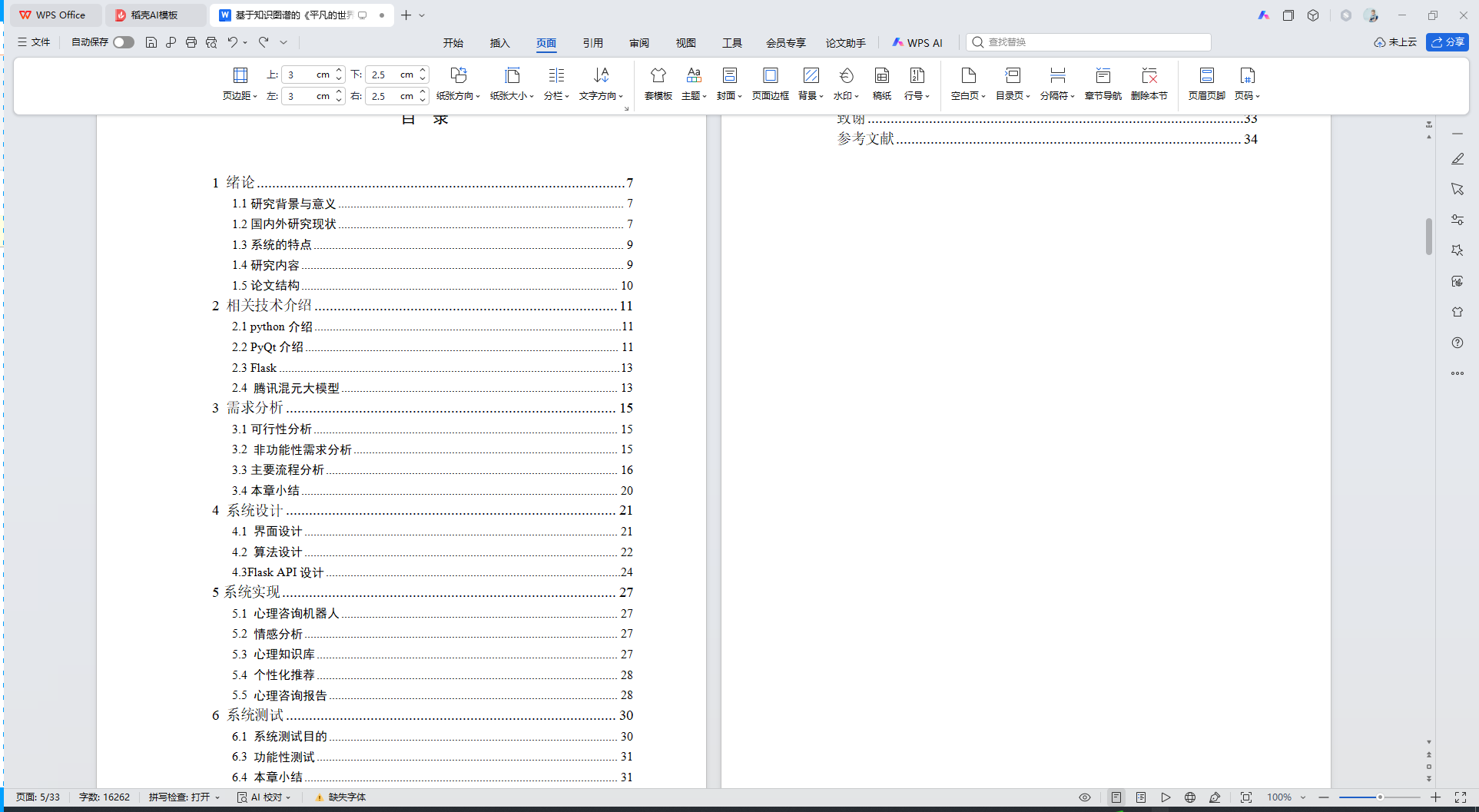Viewport: 1479px width, 812px height.
Task: Open the 开始 Home ribbon tab
Action: (x=453, y=43)
